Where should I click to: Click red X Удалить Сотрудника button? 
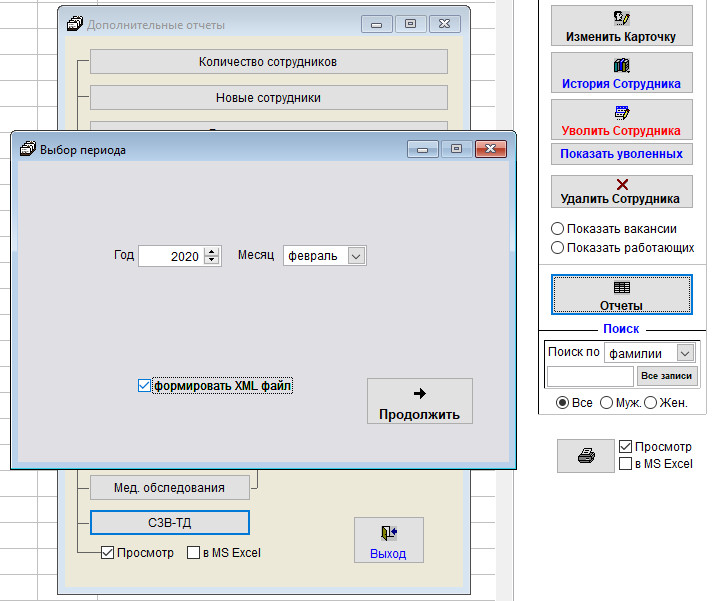click(x=621, y=192)
